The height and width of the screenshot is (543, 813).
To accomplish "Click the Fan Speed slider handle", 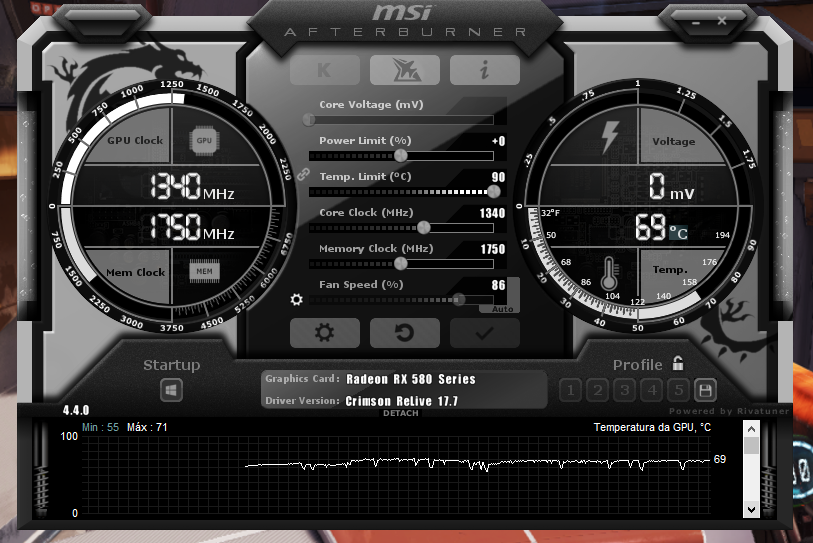I will [459, 300].
